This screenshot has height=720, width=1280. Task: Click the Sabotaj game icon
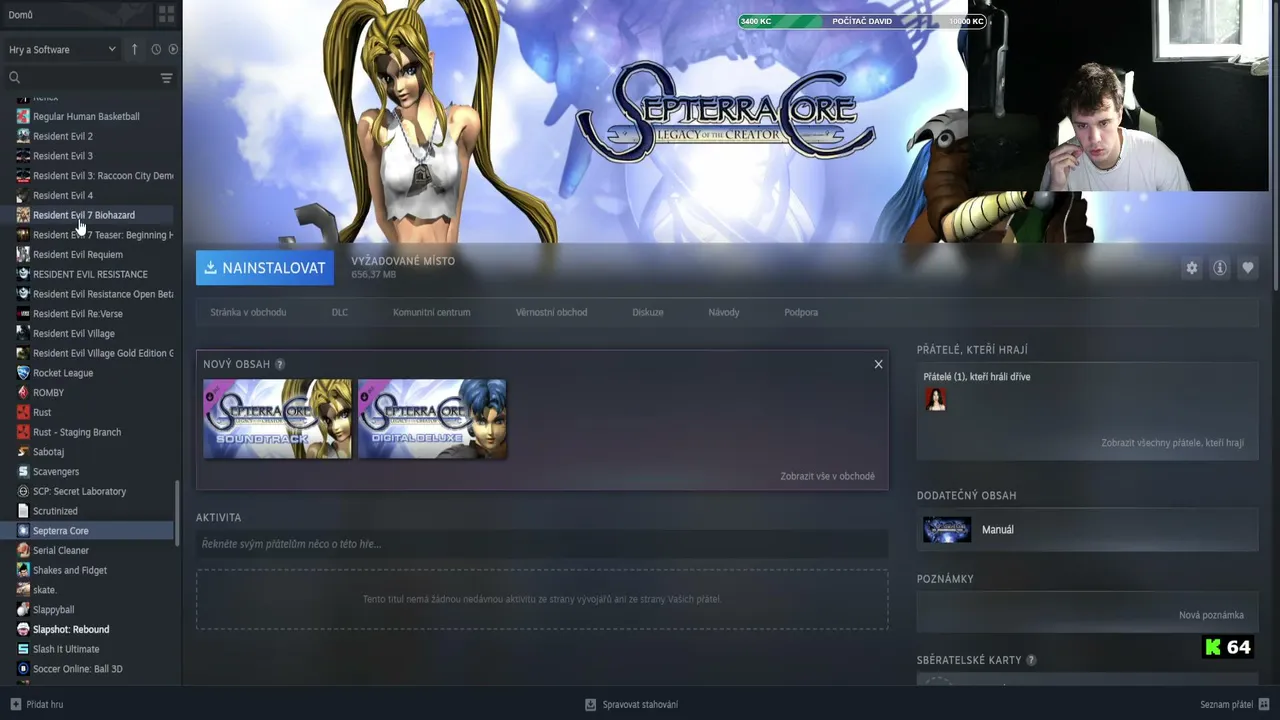click(23, 452)
